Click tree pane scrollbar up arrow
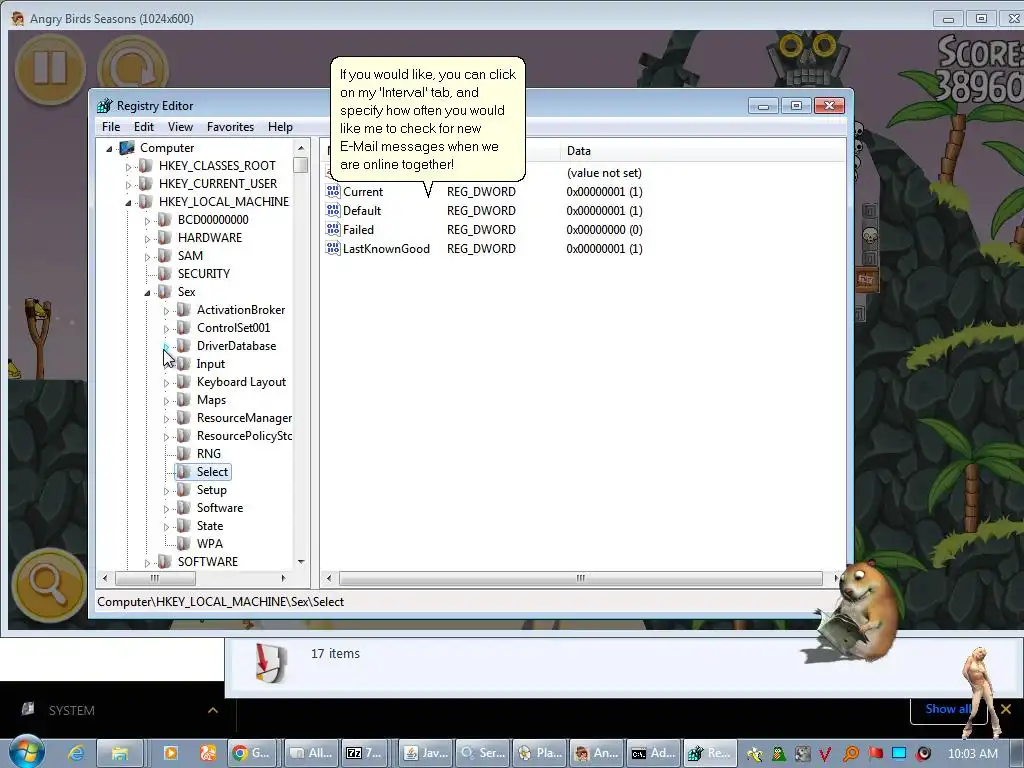1024x768 pixels. point(300,148)
